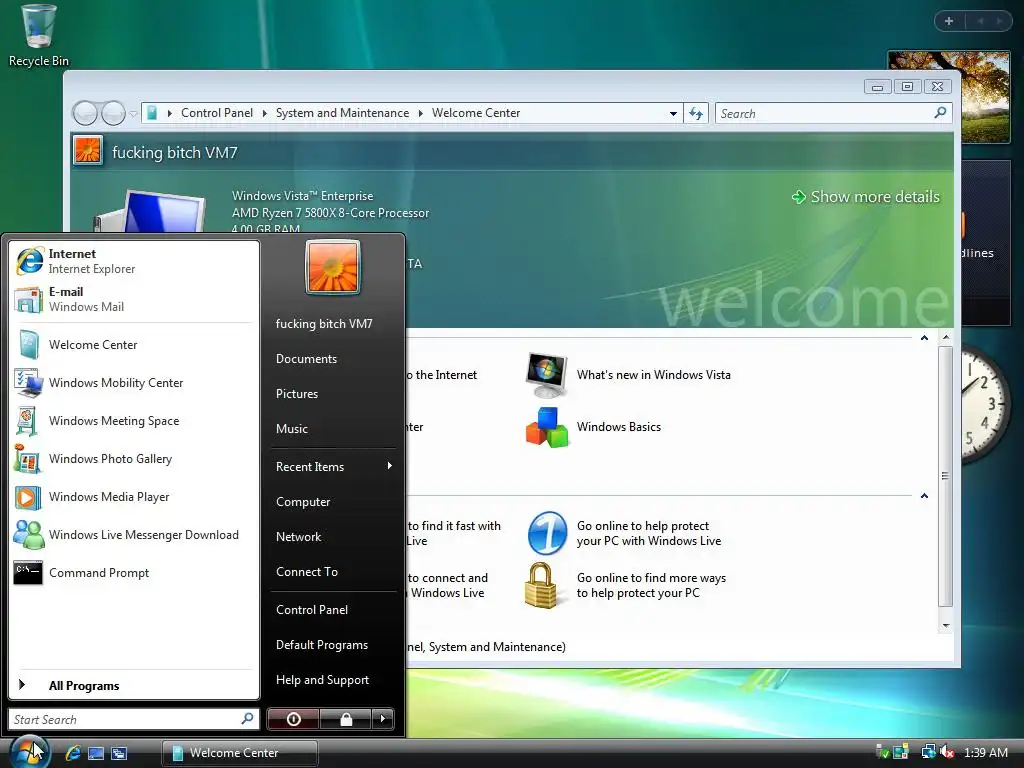Click Show more details link
Image resolution: width=1024 pixels, height=768 pixels.
865,197
